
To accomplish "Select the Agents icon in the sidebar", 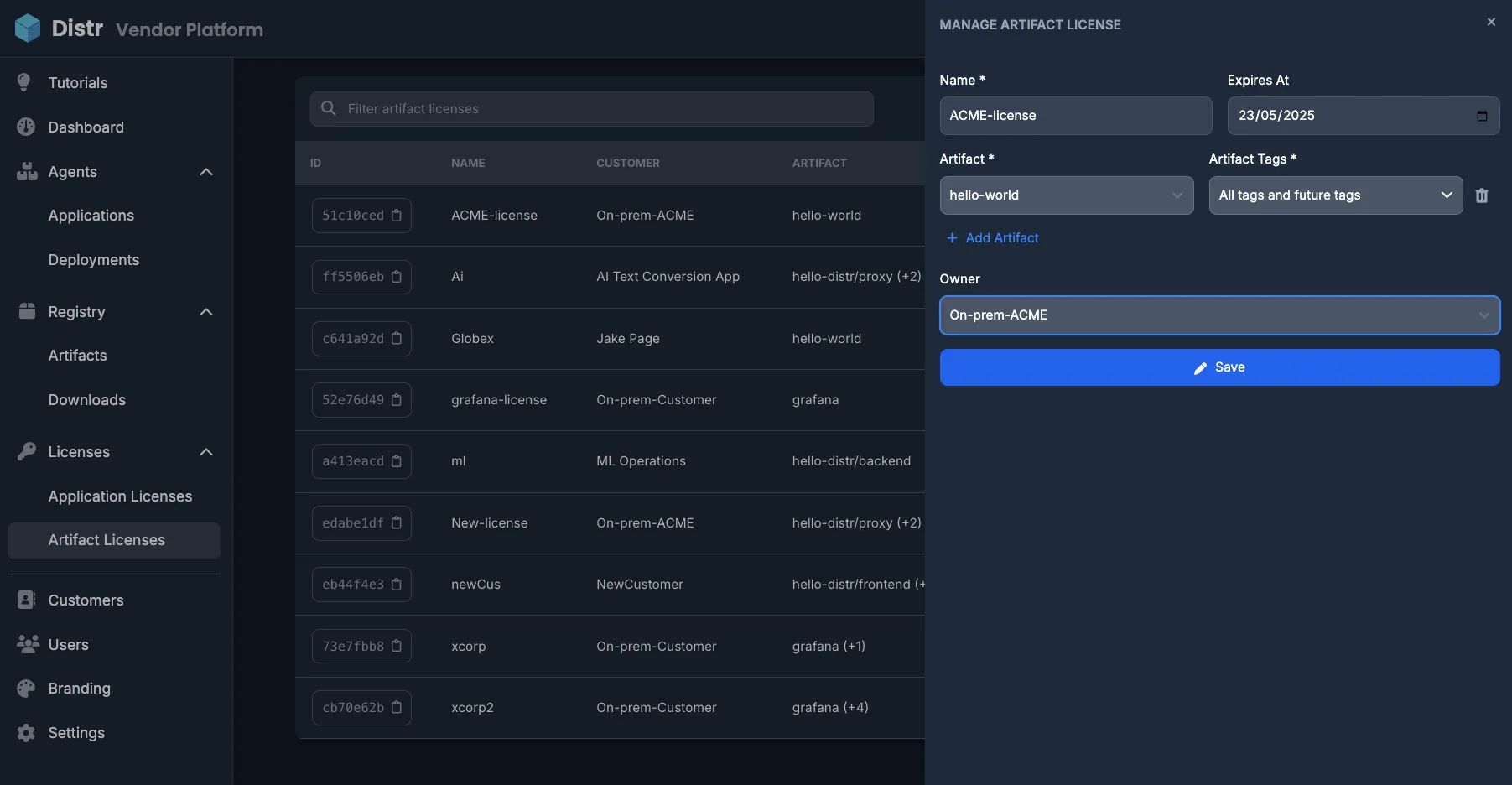I will coord(27,171).
